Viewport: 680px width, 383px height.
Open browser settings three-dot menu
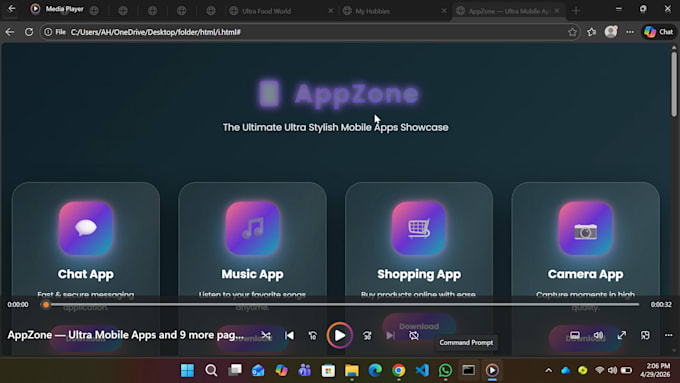(x=630, y=32)
